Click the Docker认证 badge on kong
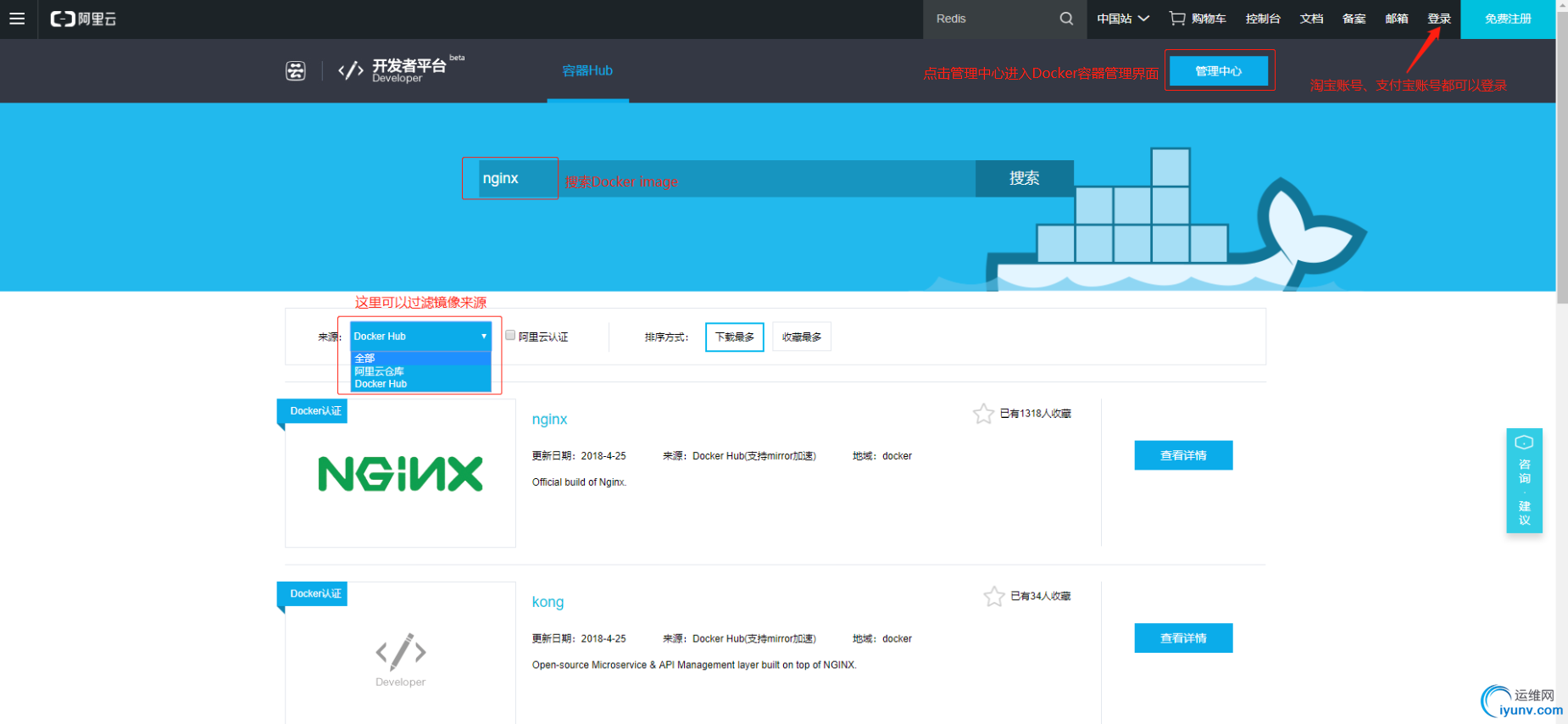The image size is (1568, 724). pyautogui.click(x=312, y=593)
